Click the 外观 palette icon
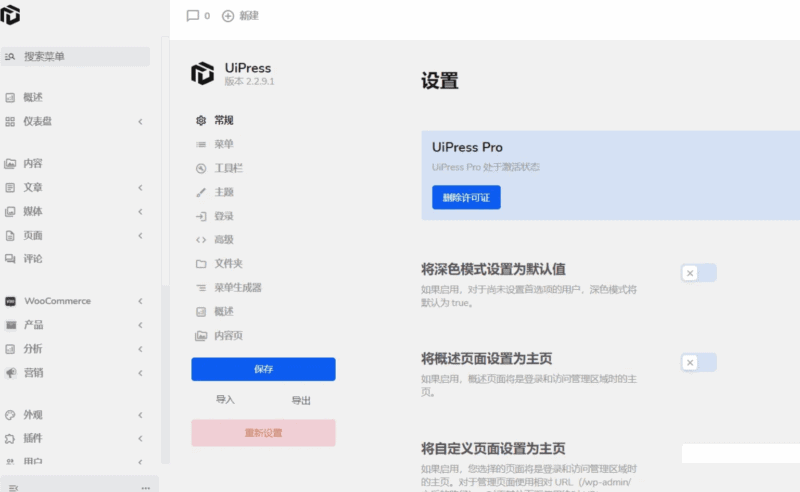The width and height of the screenshot is (800, 492). (x=10, y=415)
